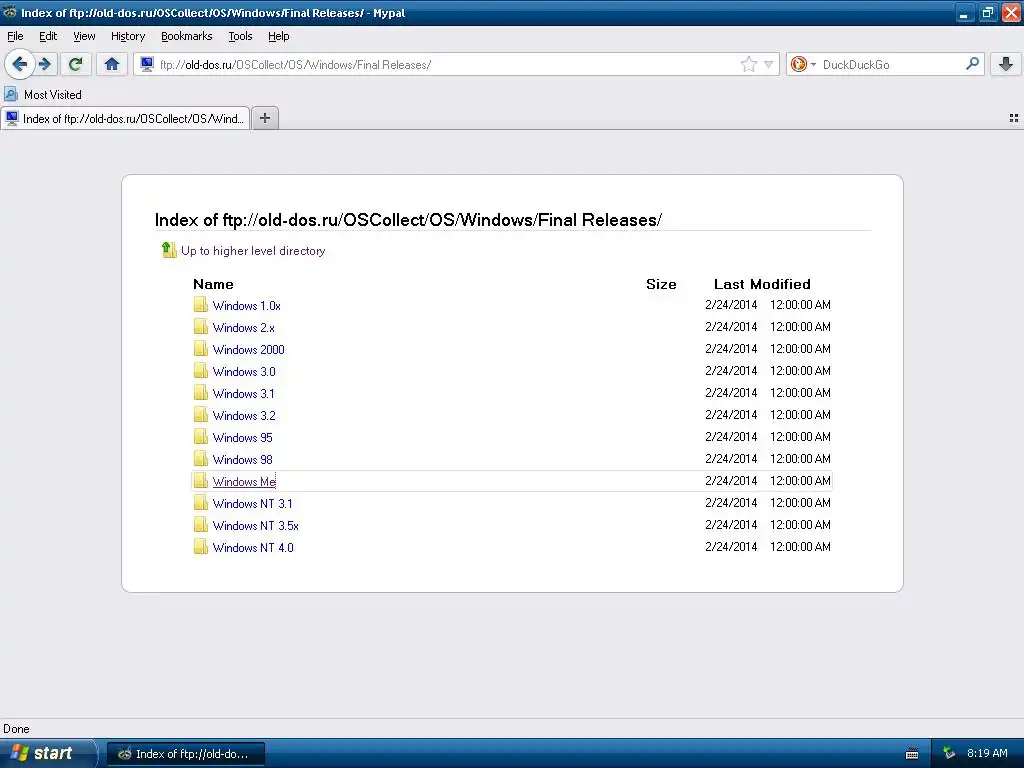Click the folder icon beside Windows 2000
The height and width of the screenshot is (768, 1024).
tap(200, 349)
